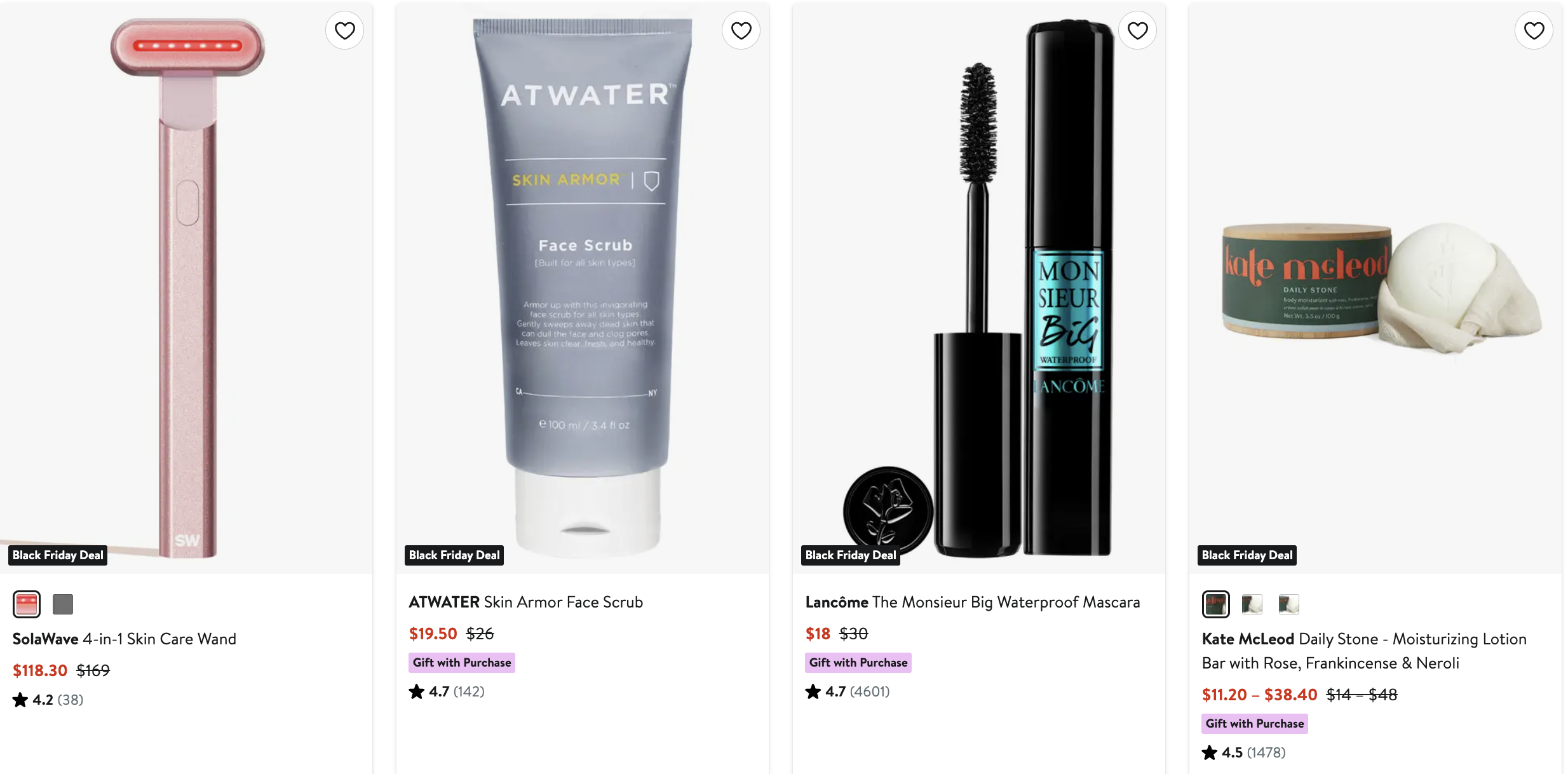Open the Lancôme mascara product image
1568x774 pixels.
coord(979,287)
